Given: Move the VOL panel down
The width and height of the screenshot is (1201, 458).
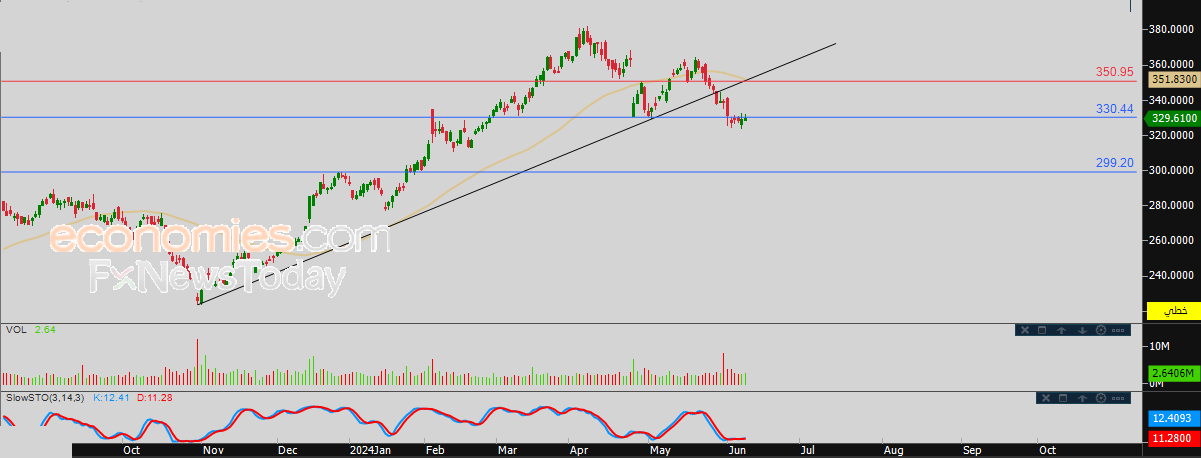Looking at the screenshot, I should [1082, 330].
